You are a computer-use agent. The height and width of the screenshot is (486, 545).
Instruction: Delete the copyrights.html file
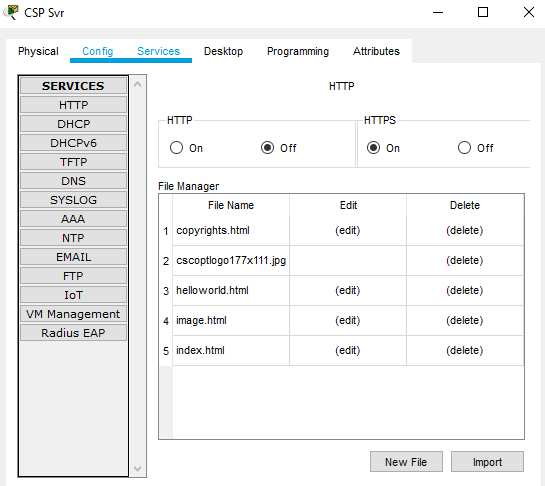465,230
